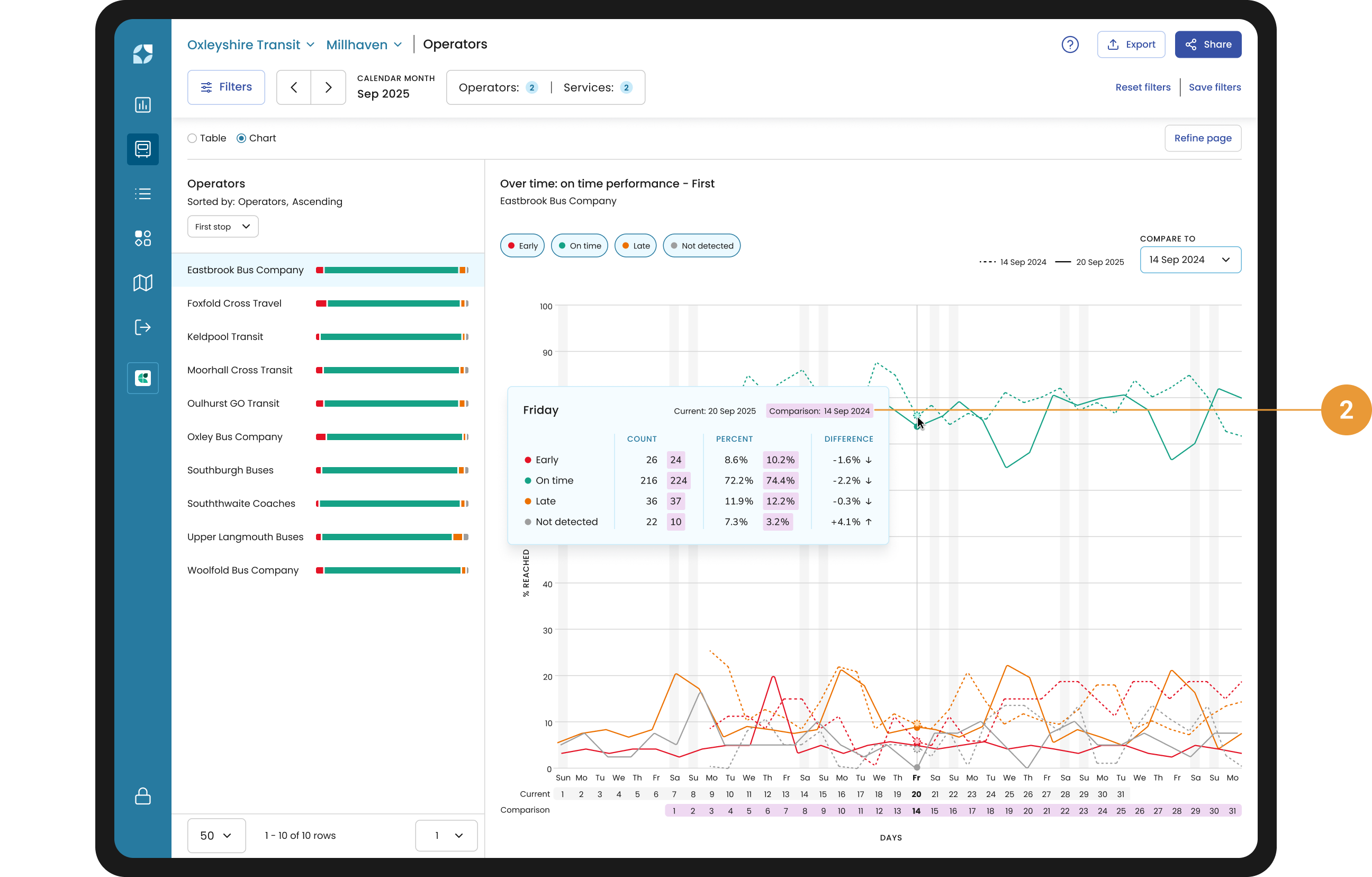The height and width of the screenshot is (877, 1372).
Task: Select the Table view radio button
Action: pos(192,139)
